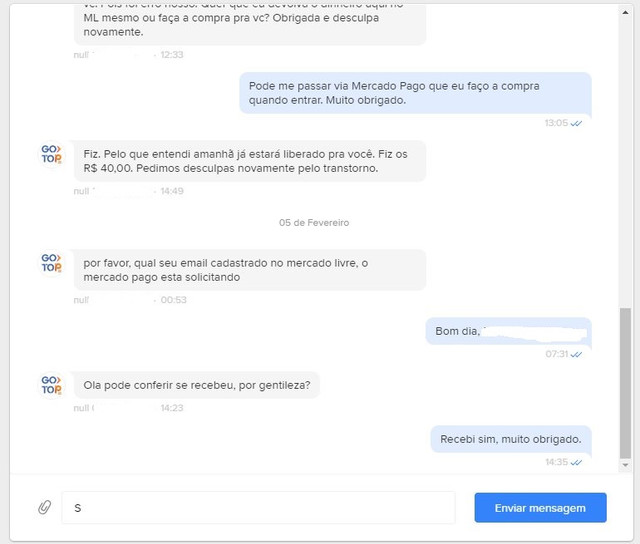
Task: Click the 'Ola pode conferir se recebeu' message
Action: (197, 385)
